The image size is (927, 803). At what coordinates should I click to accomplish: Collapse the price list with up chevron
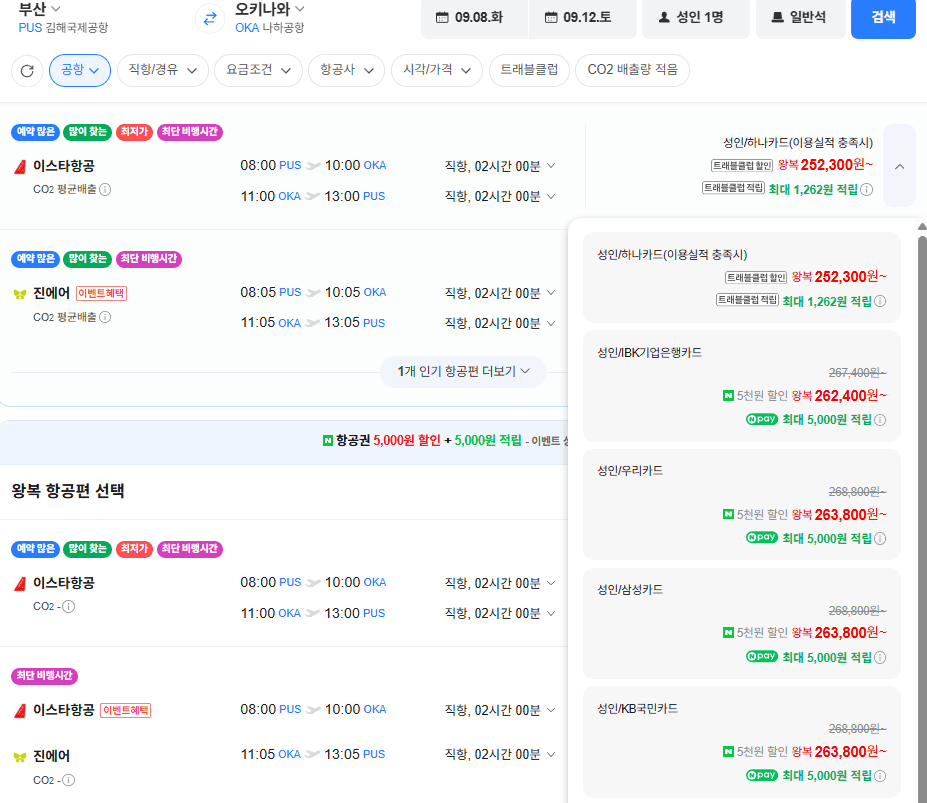(899, 166)
